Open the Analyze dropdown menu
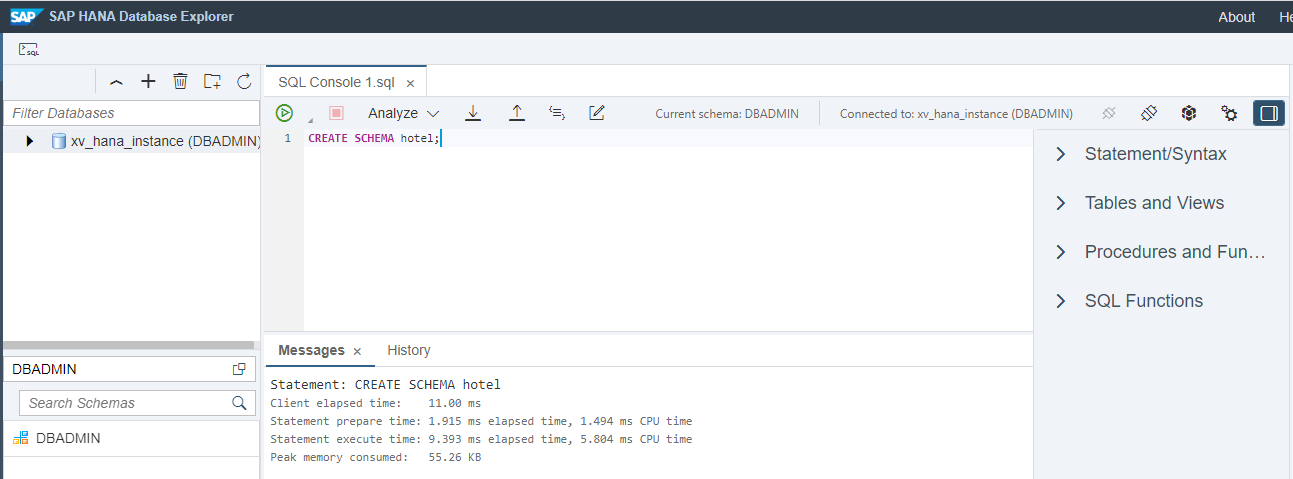 coord(403,113)
